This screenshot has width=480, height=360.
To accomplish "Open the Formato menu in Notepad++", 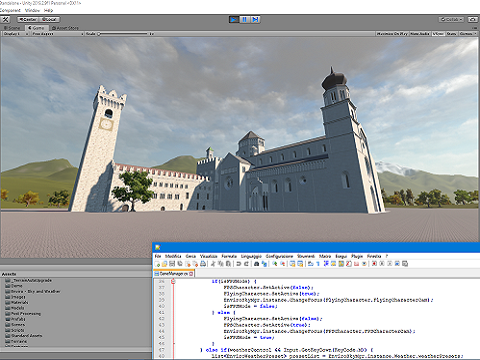I will pos(229,256).
